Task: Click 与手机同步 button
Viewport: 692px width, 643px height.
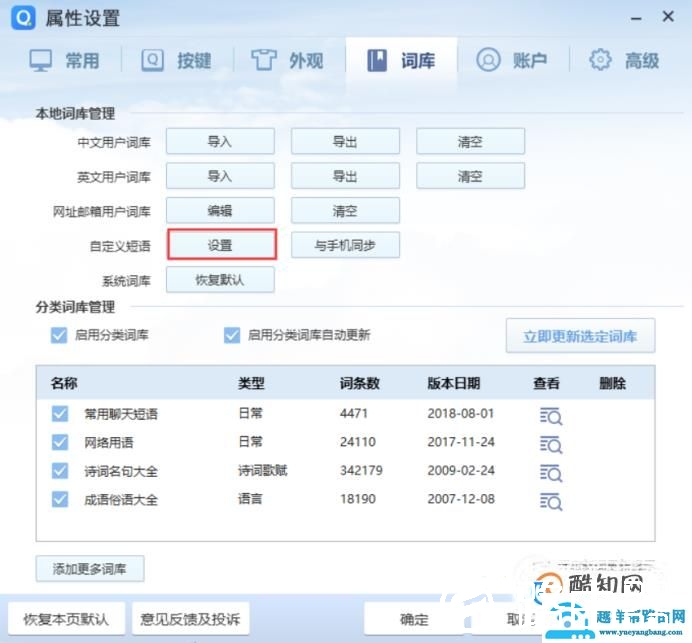Action: 345,245
